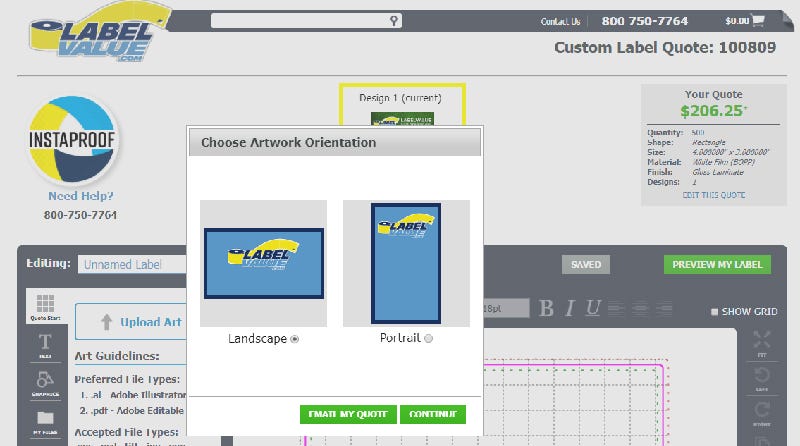This screenshot has height=446, width=800.
Task: Click the Preview My Label button
Action: click(x=717, y=264)
